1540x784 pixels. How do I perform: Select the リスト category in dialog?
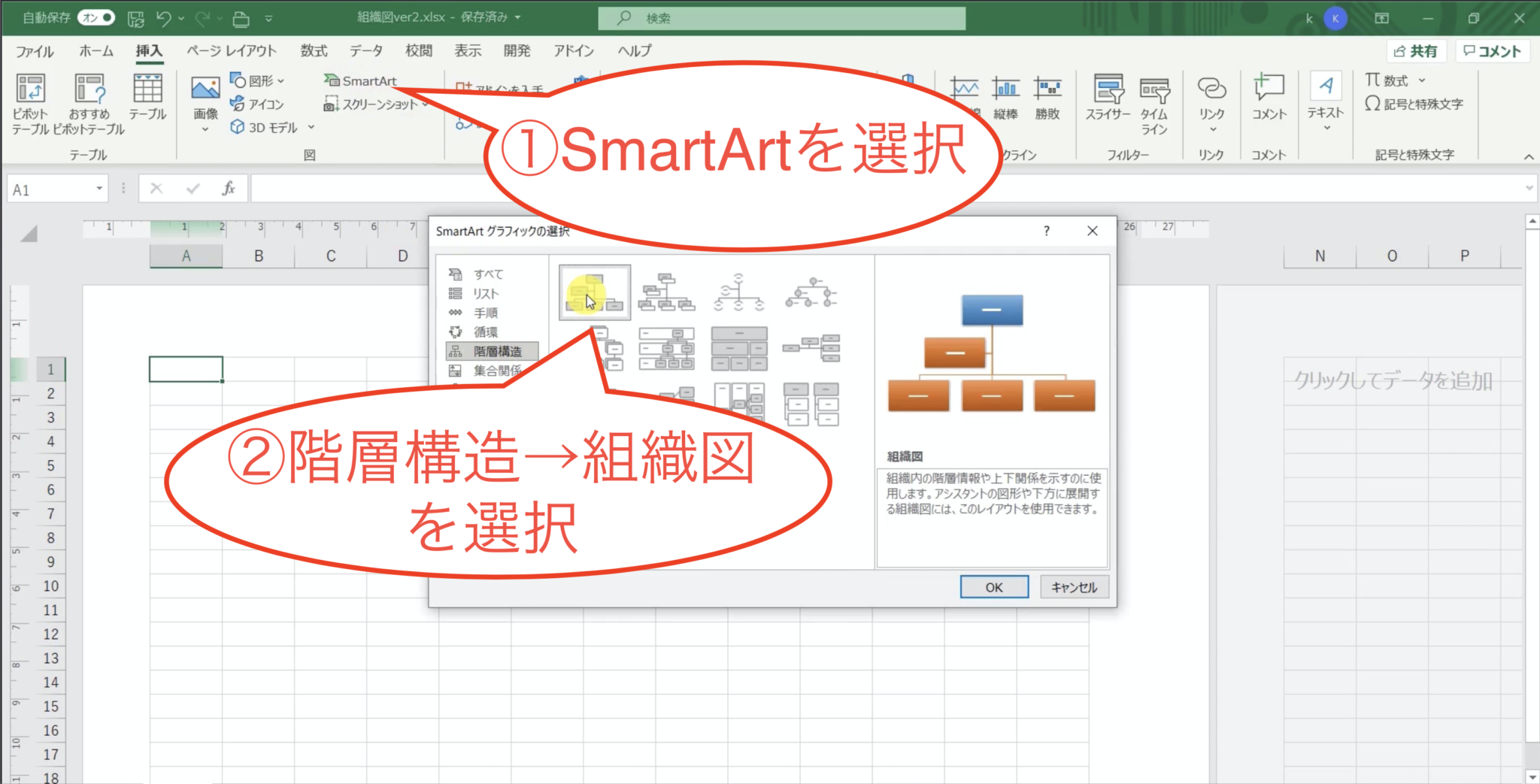(x=485, y=294)
